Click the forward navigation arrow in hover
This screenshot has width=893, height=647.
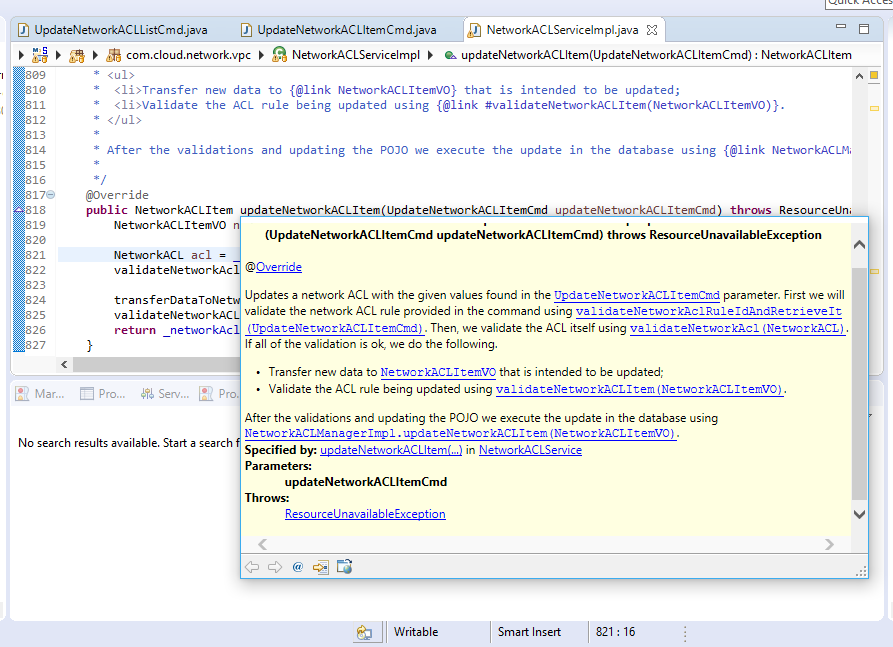coord(275,567)
